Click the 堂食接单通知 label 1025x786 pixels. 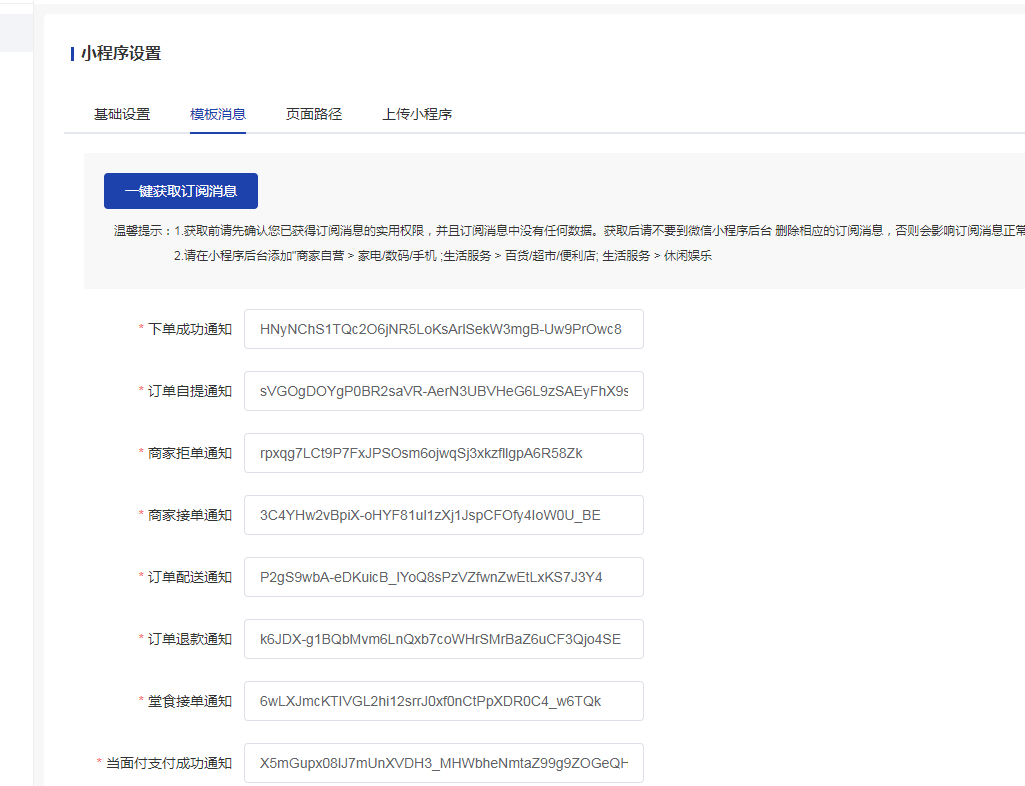click(x=190, y=701)
